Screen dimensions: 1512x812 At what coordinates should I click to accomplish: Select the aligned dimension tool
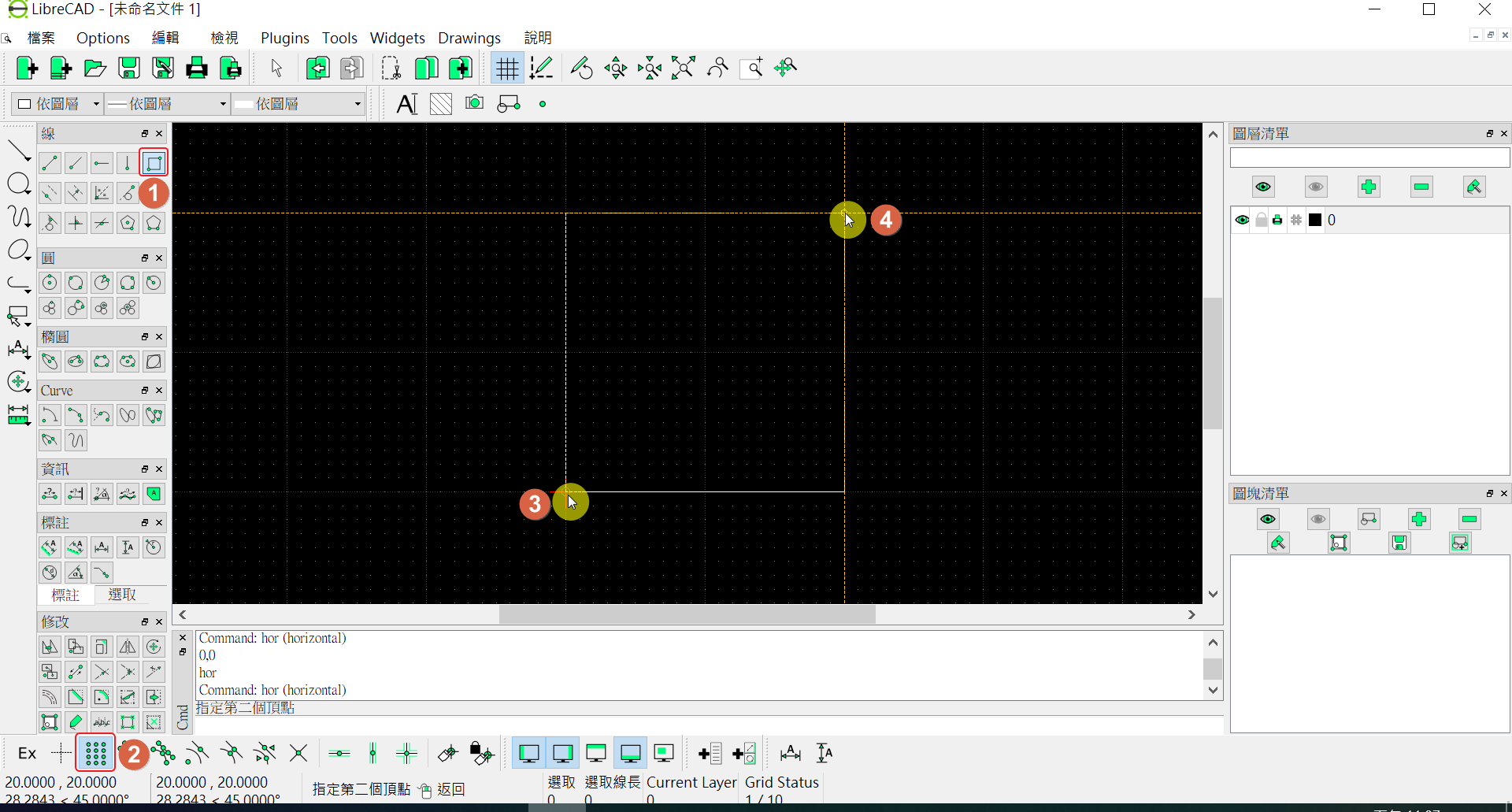(50, 547)
